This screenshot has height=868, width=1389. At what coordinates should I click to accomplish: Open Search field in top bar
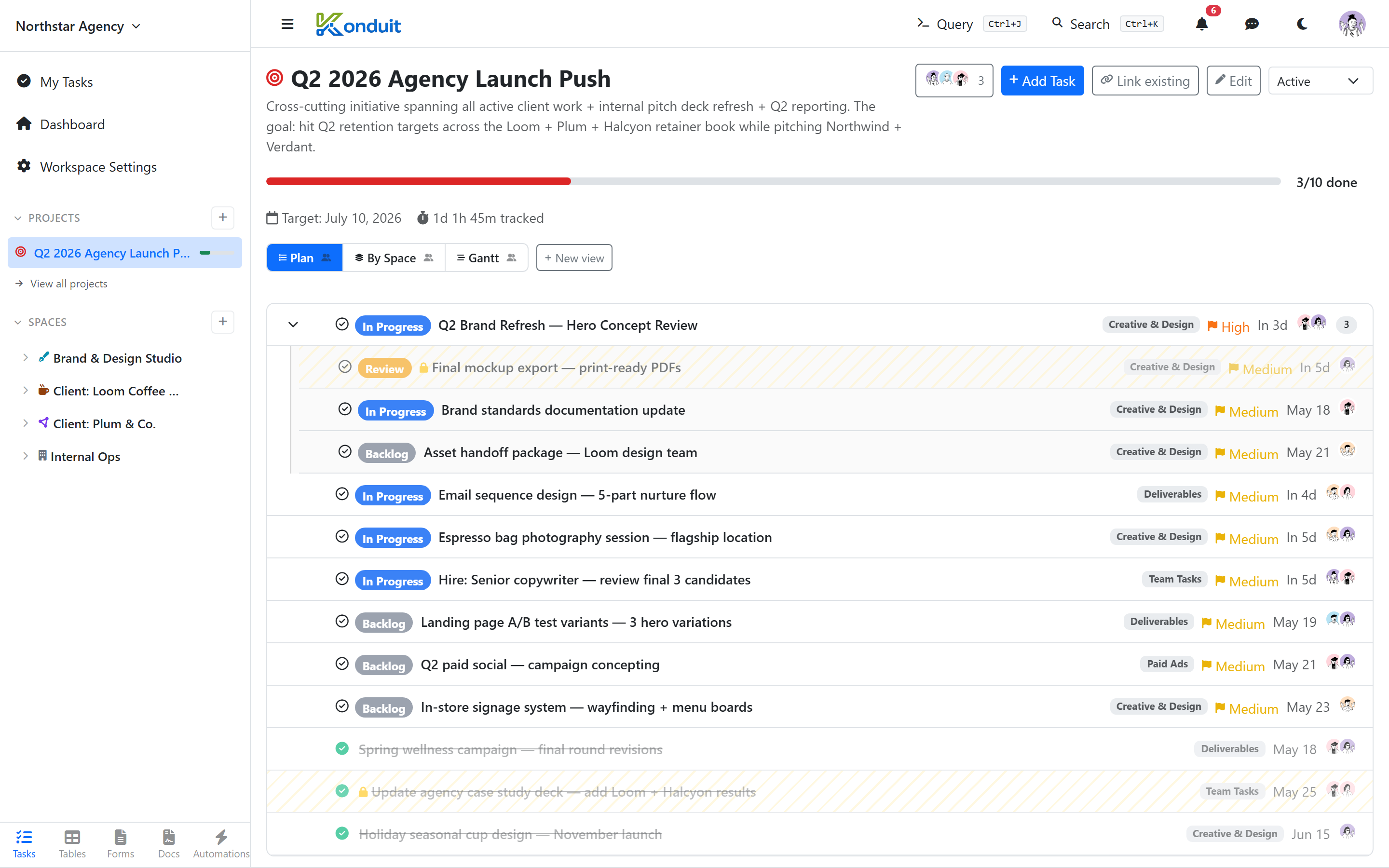[x=1107, y=24]
